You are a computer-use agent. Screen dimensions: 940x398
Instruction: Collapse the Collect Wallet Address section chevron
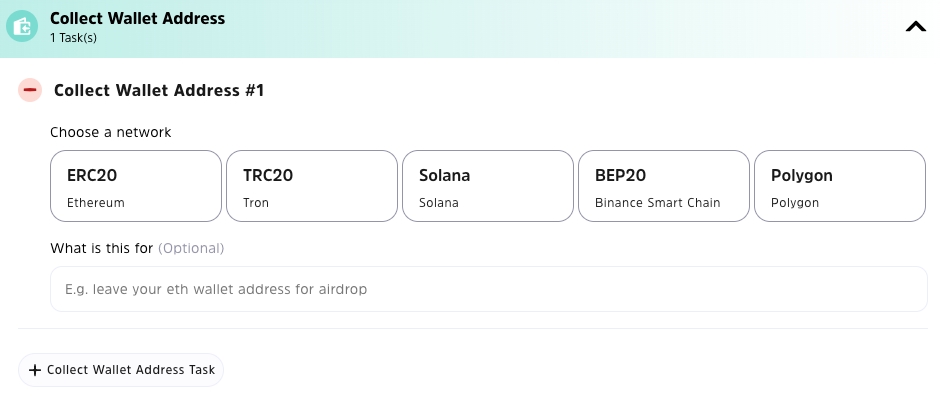(x=915, y=27)
